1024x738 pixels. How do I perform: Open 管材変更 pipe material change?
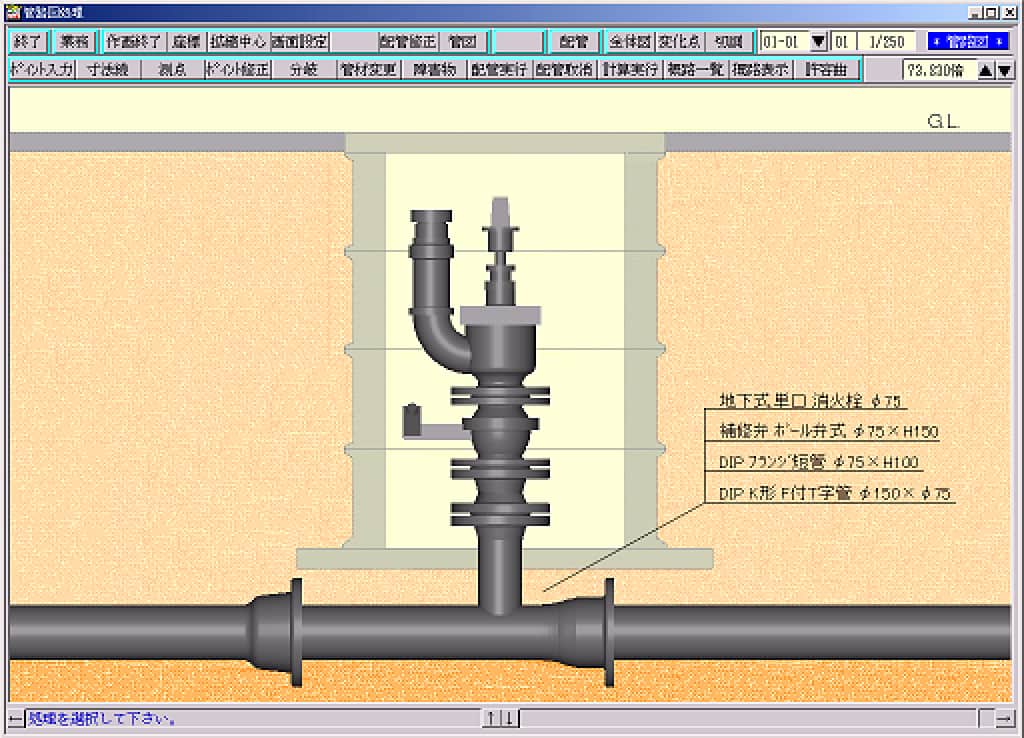[369, 70]
